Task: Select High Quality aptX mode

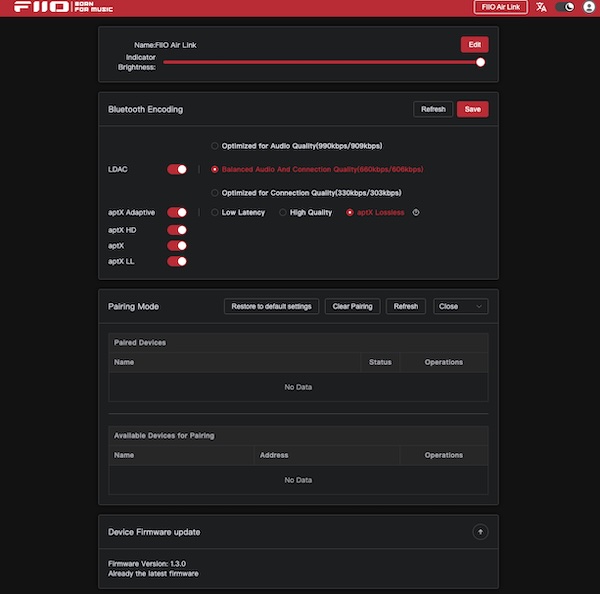Action: 283,212
